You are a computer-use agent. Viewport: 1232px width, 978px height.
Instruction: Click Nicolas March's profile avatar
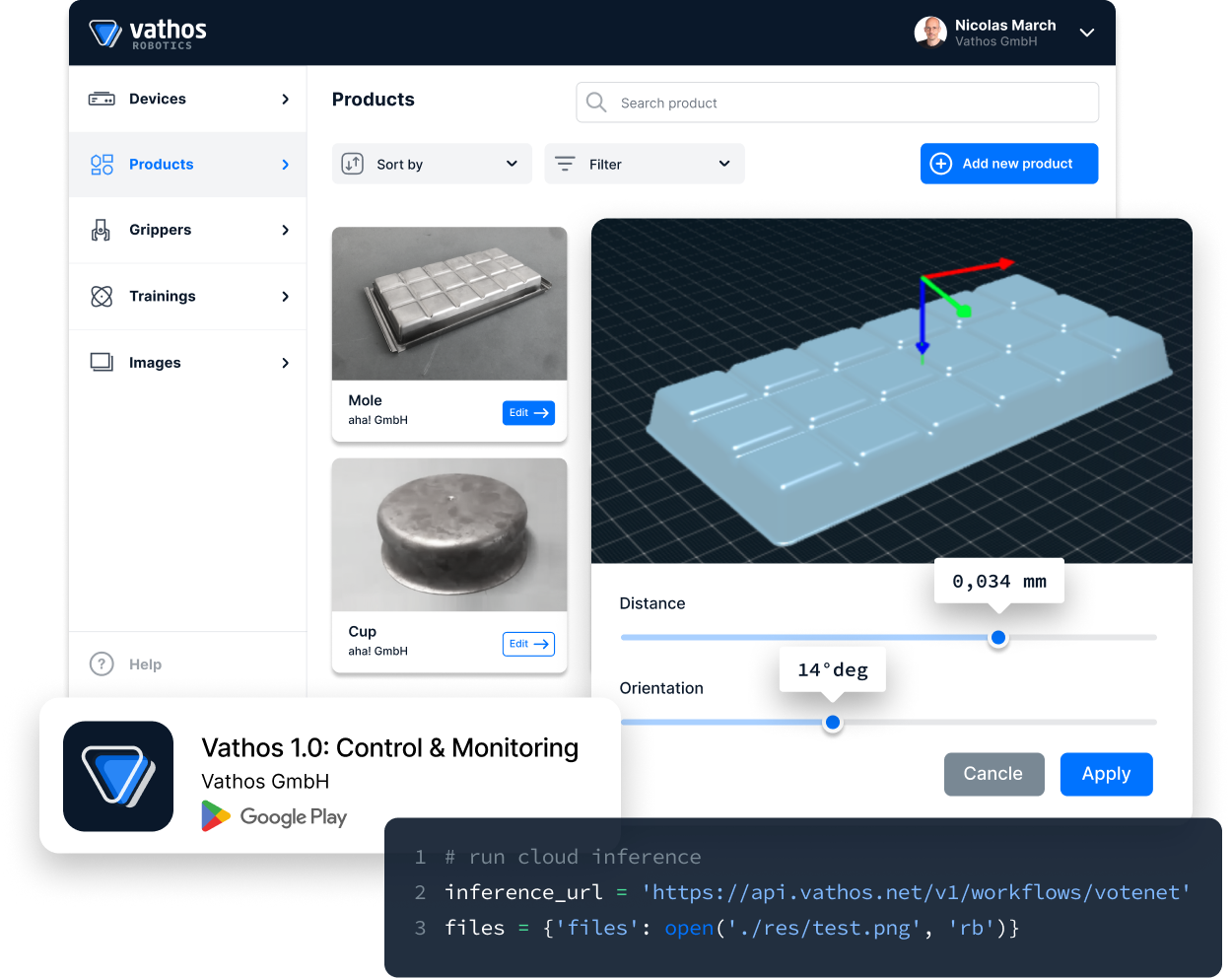[x=930, y=33]
